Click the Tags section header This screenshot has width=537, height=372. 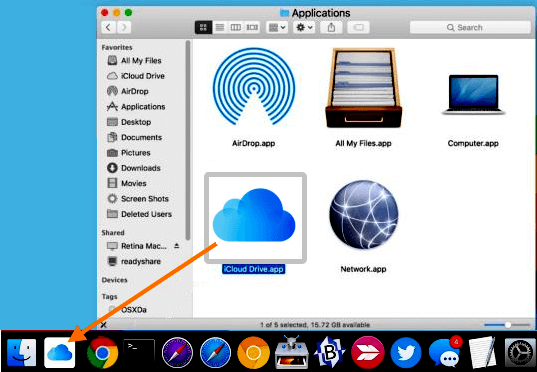pos(110,296)
